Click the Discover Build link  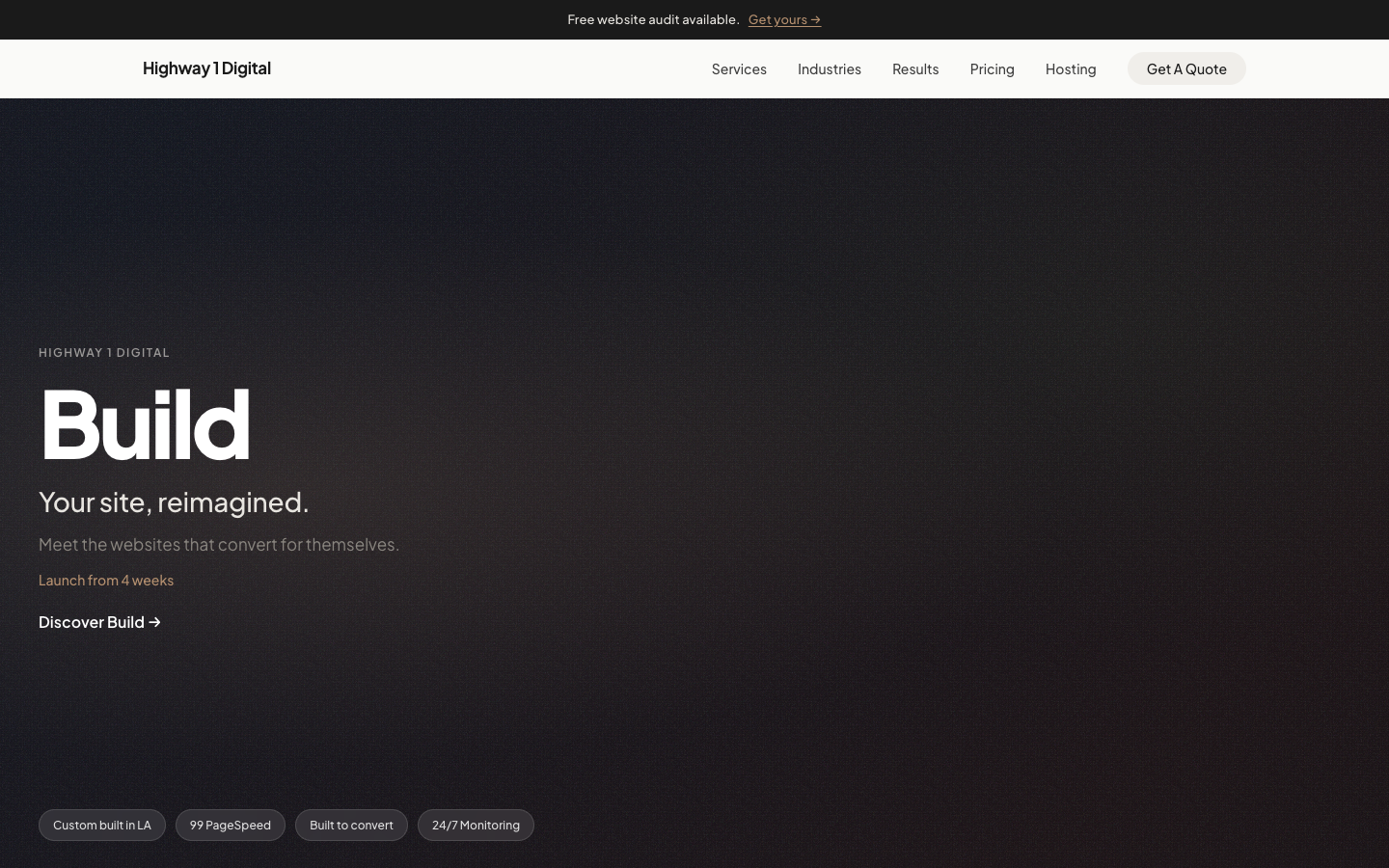click(x=92, y=622)
